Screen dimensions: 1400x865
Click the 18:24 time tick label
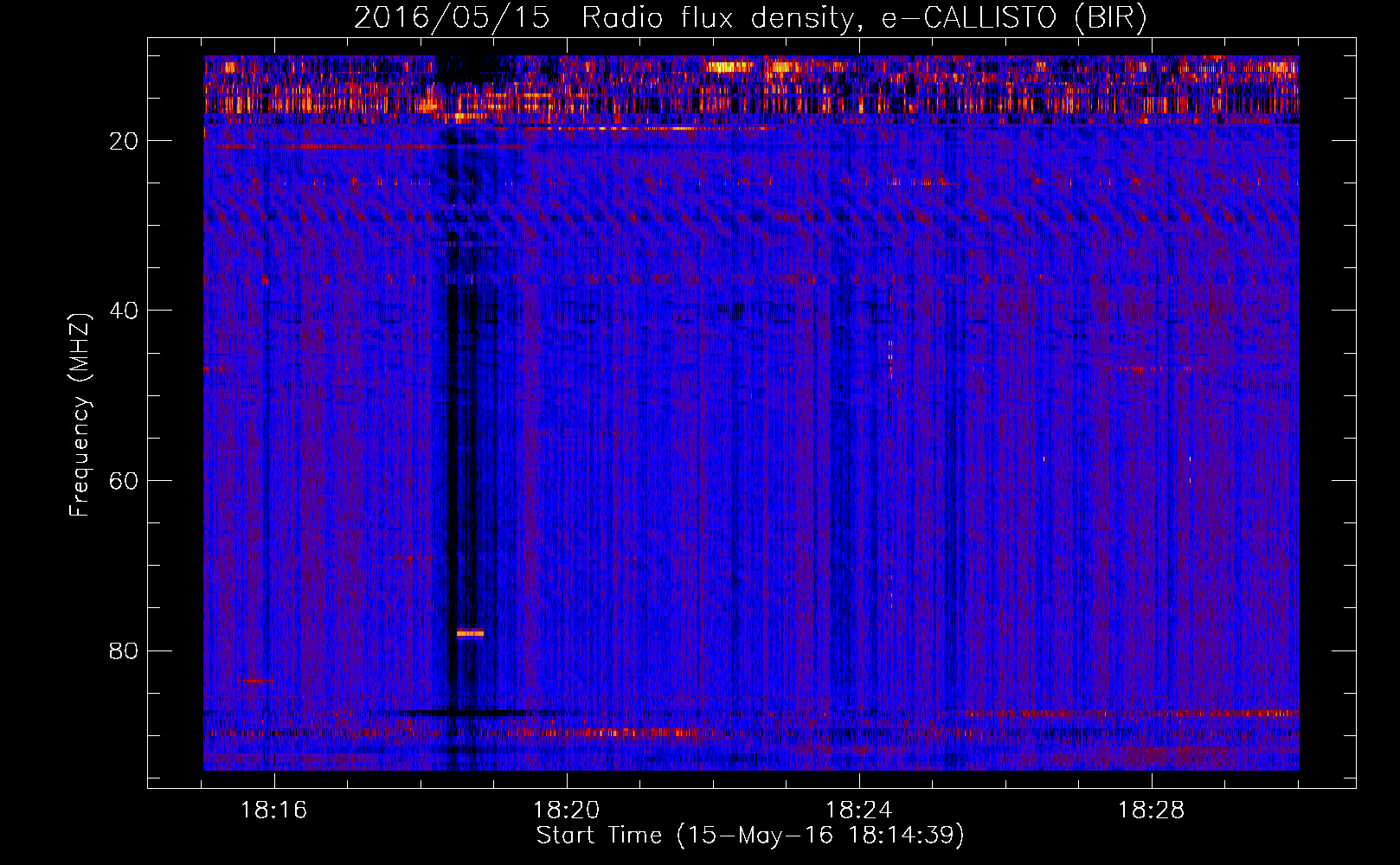pyautogui.click(x=858, y=811)
